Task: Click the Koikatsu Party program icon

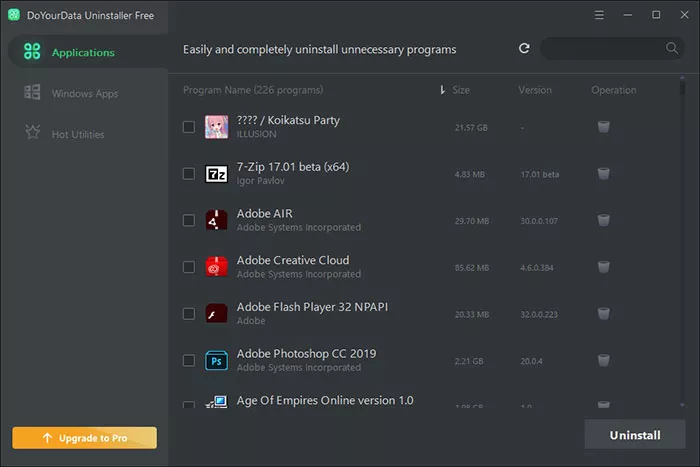Action: click(217, 127)
